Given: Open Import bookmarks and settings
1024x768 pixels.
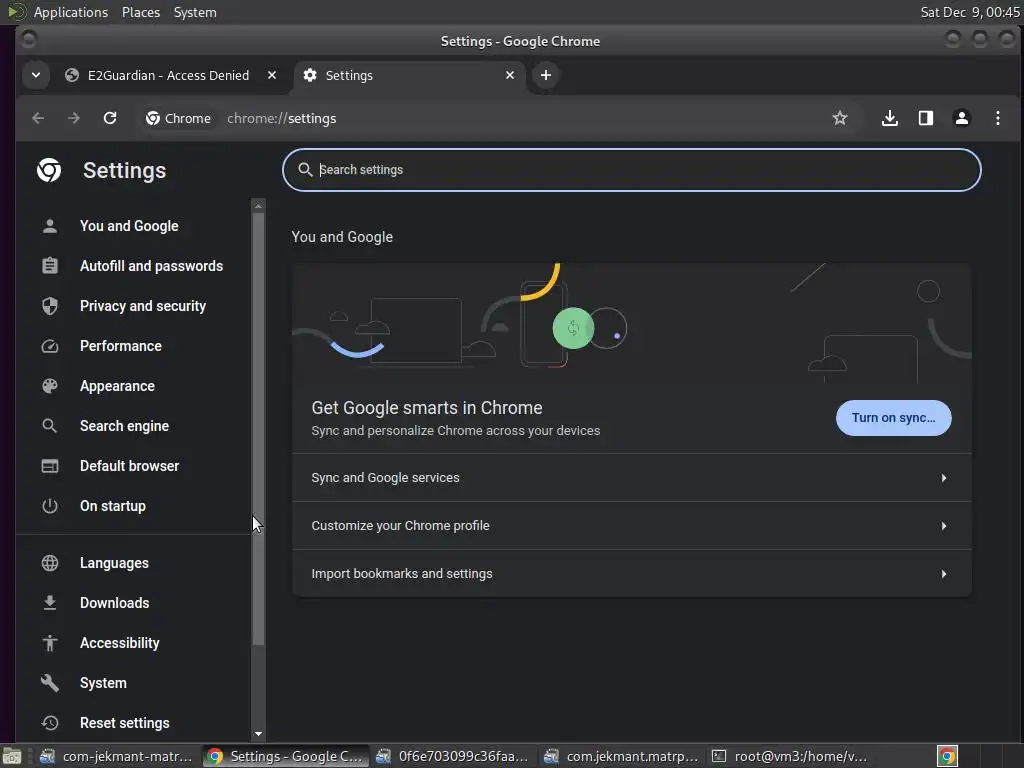Looking at the screenshot, I should point(632,574).
